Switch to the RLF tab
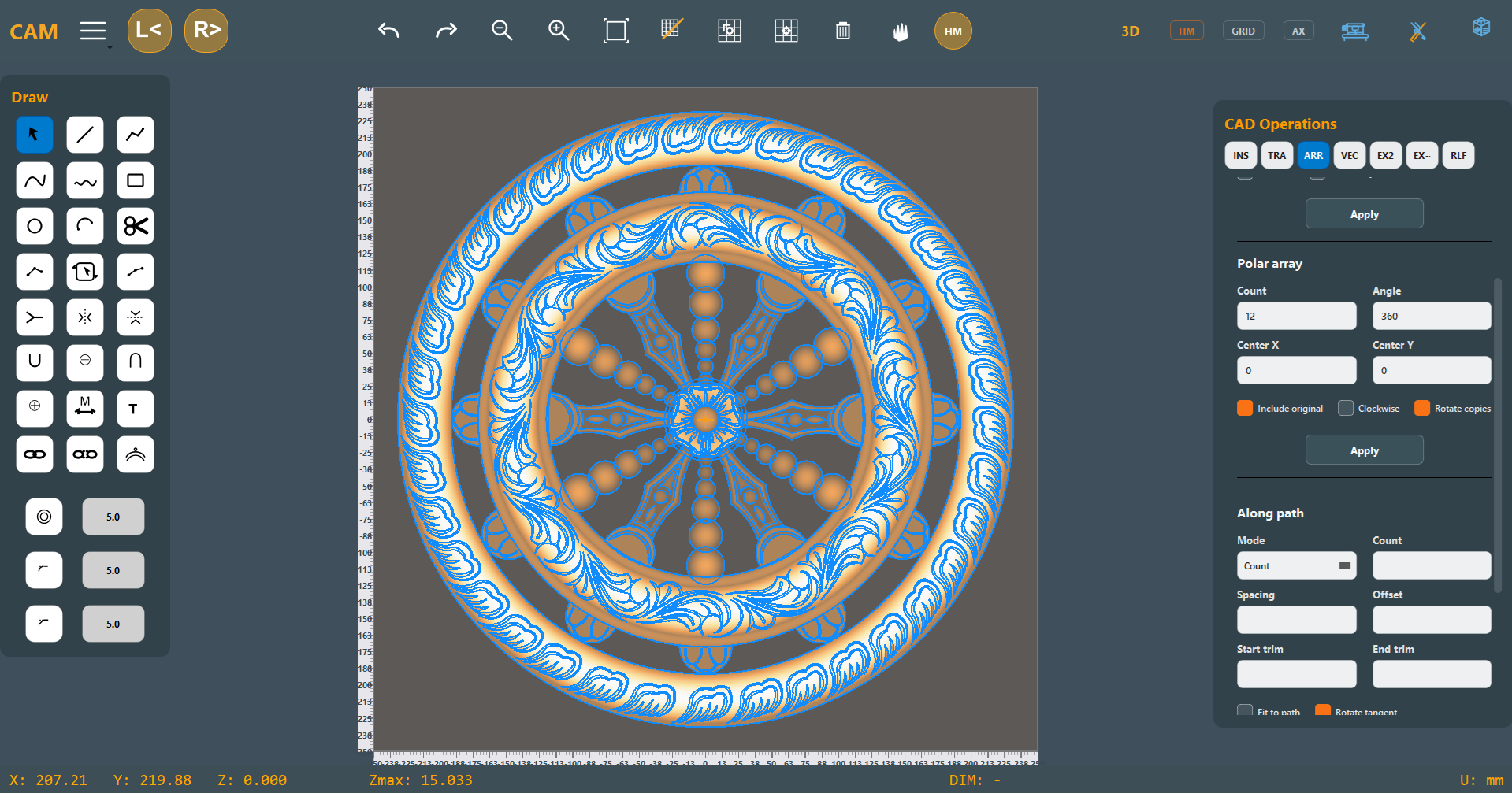 [1458, 155]
